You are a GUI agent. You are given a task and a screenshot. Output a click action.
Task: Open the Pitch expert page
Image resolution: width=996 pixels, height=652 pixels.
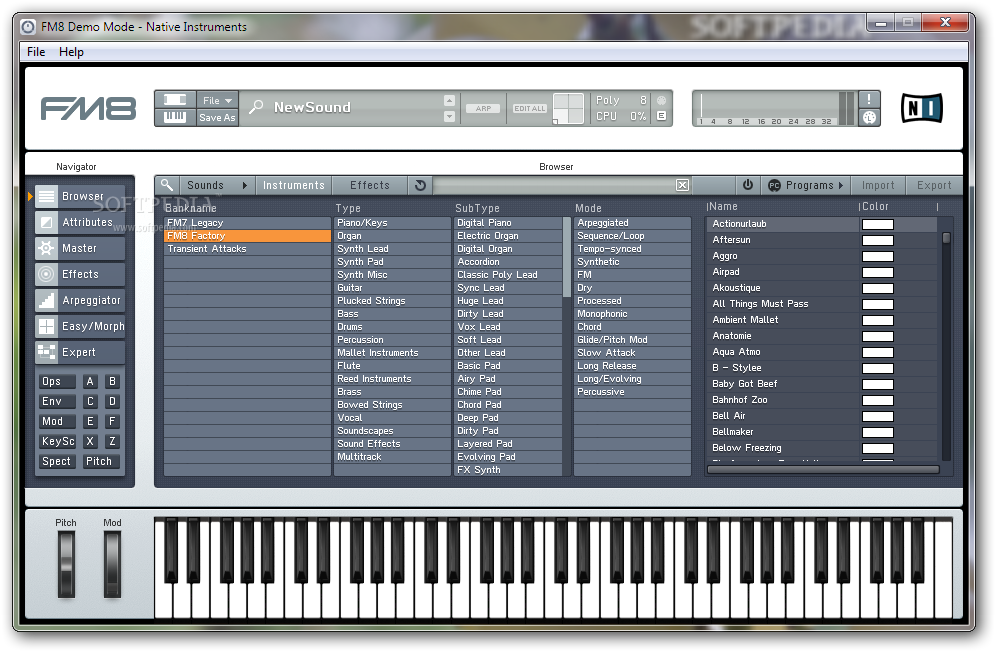click(100, 461)
